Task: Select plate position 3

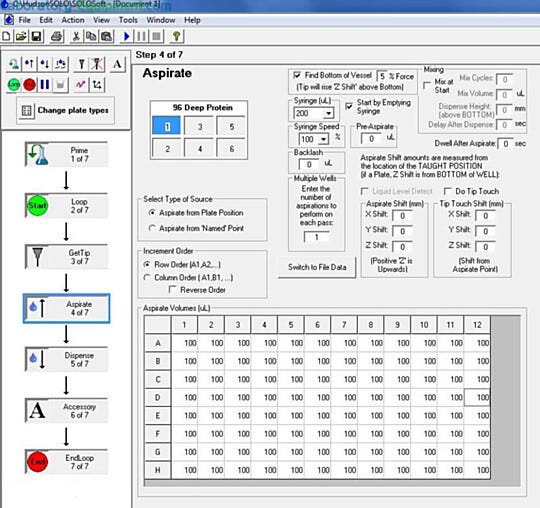Action: tap(199, 126)
